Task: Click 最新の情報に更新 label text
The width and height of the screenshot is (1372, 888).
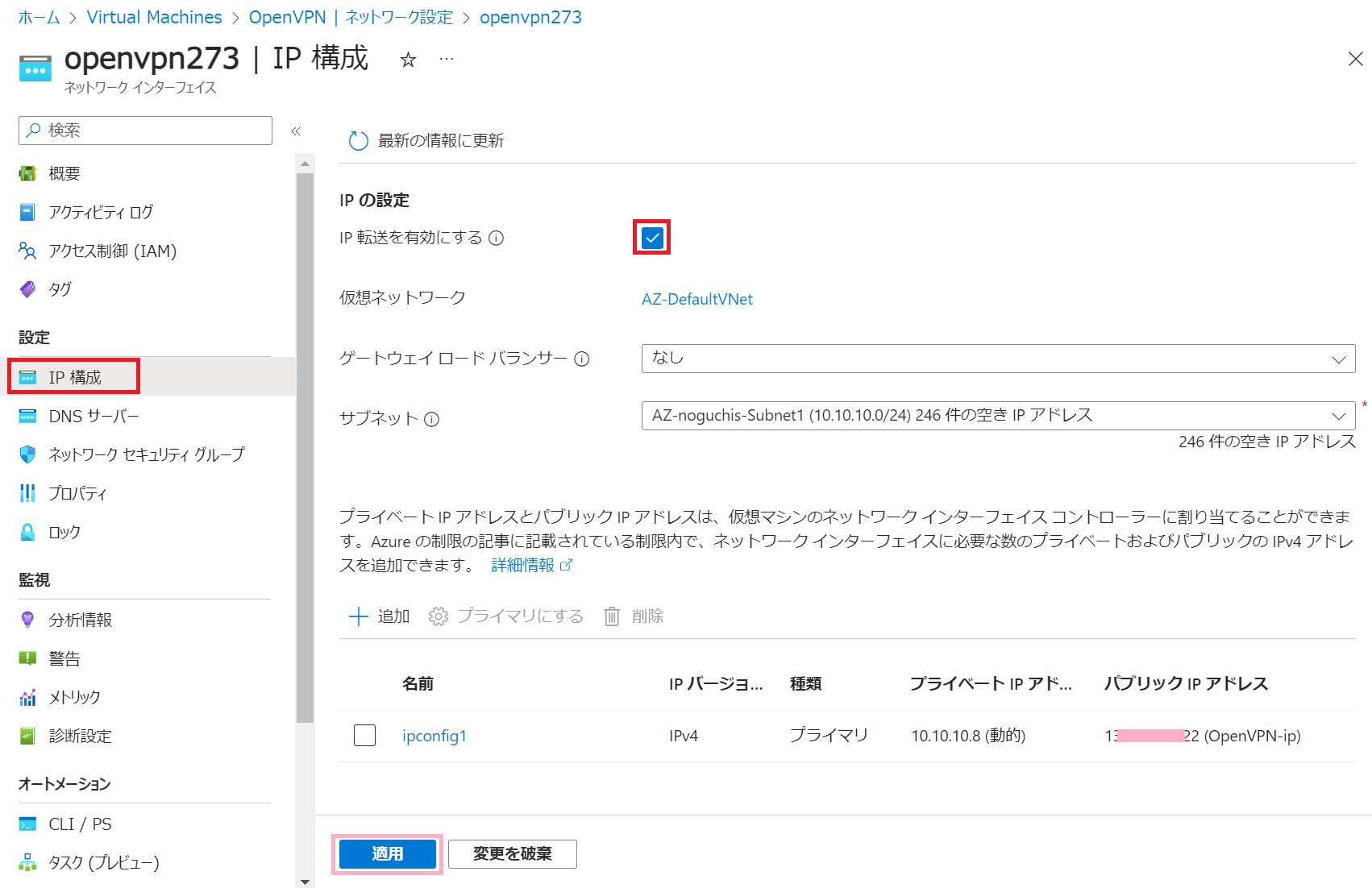Action: click(441, 141)
